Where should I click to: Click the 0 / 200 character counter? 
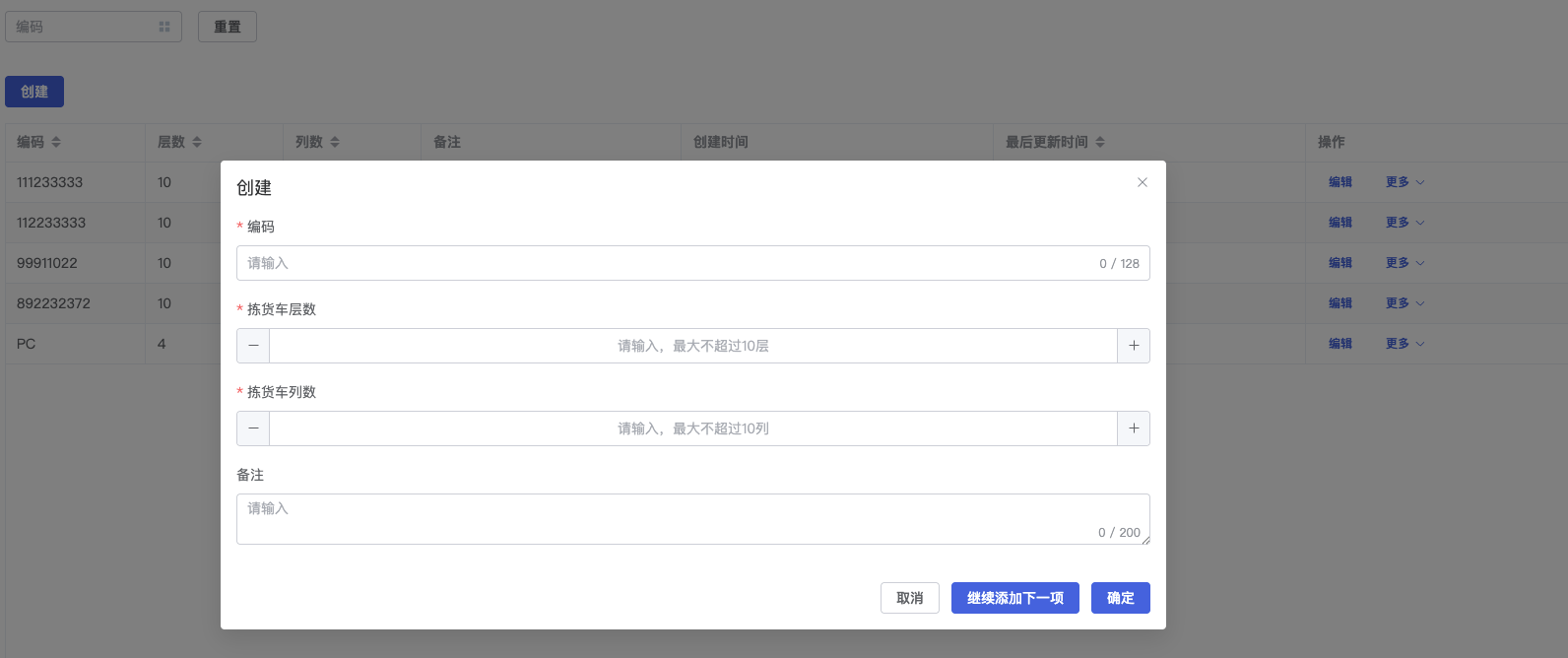[x=1119, y=532]
